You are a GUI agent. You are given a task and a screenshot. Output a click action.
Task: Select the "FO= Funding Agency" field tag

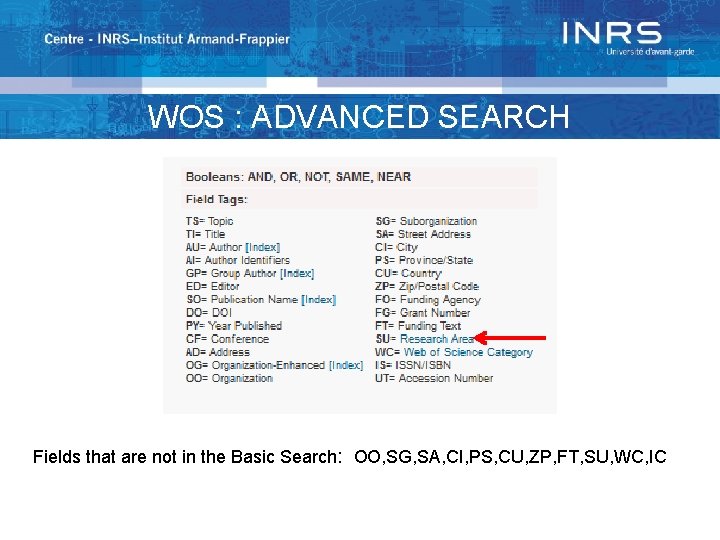click(x=428, y=300)
